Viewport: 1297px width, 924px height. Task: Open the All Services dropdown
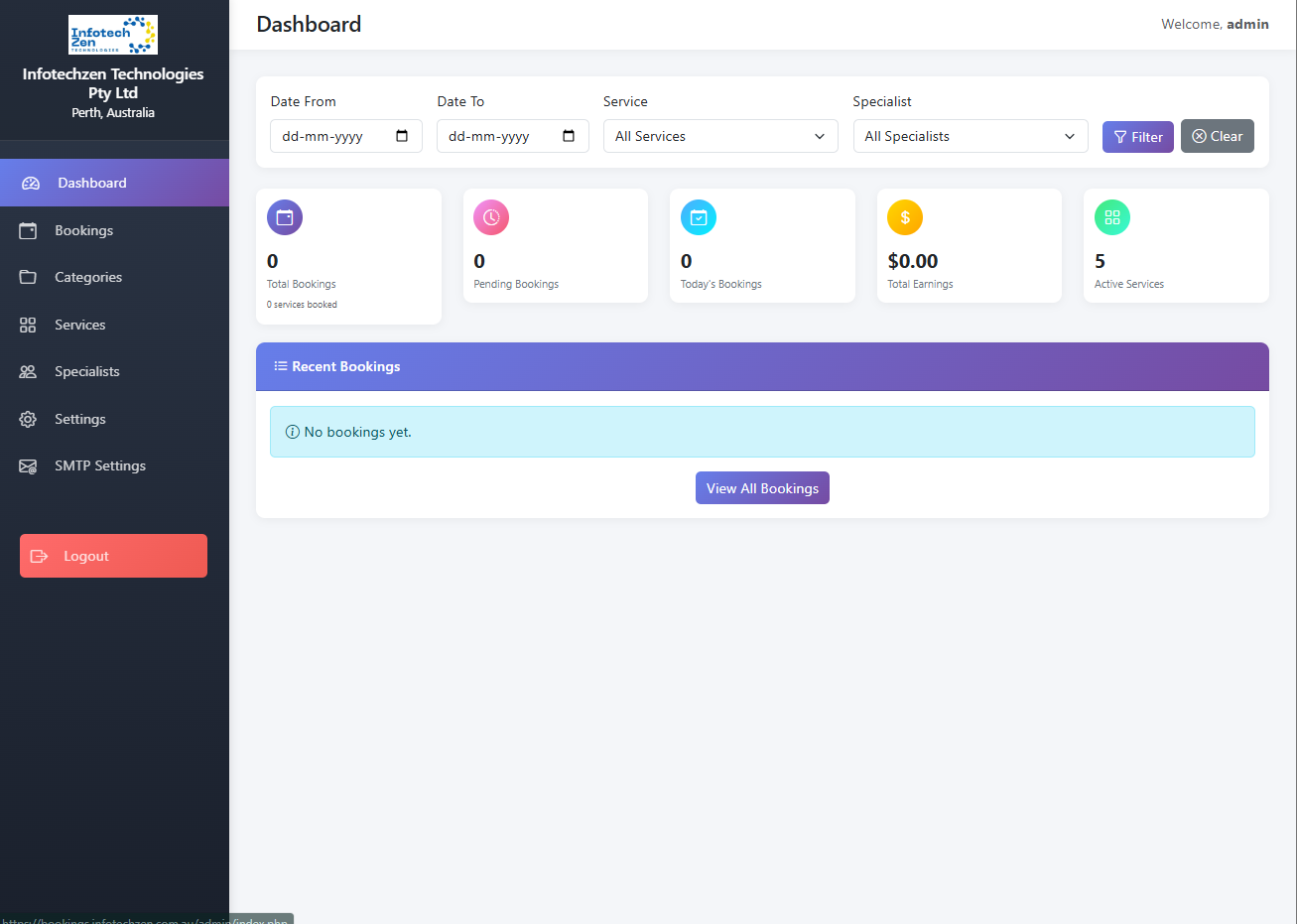click(x=720, y=136)
